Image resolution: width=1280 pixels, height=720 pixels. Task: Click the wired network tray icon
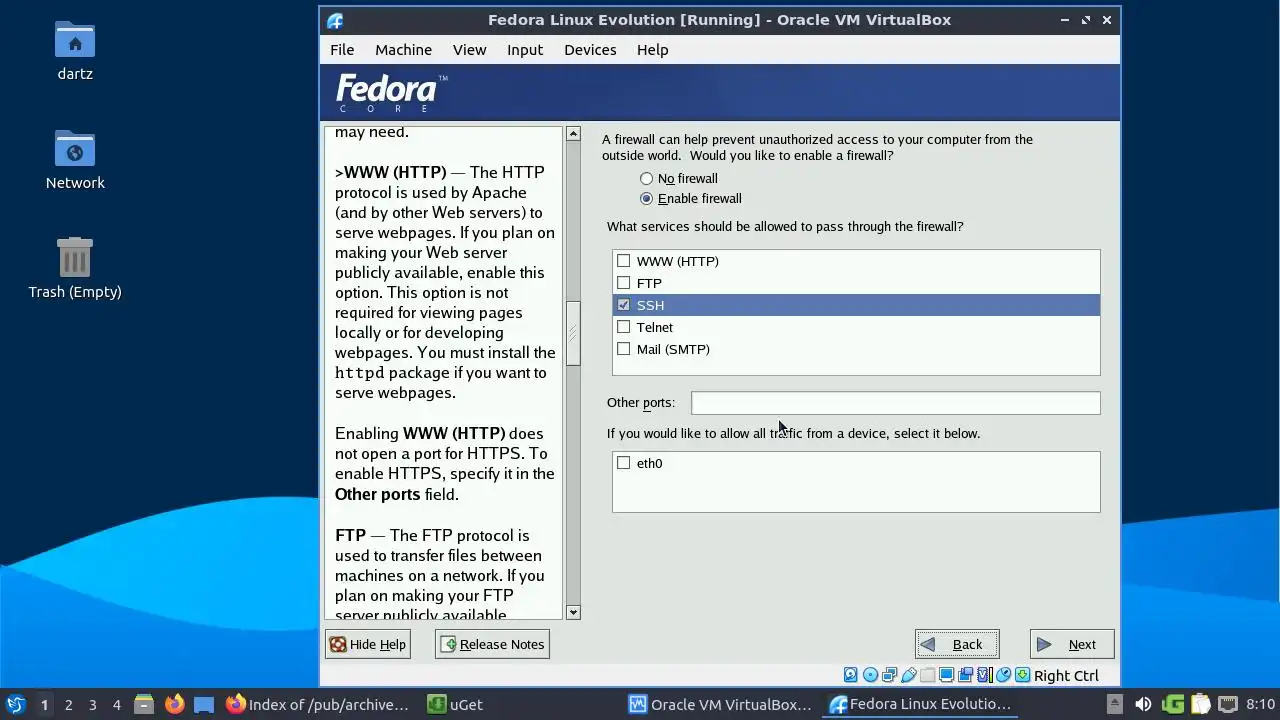coord(1228,704)
